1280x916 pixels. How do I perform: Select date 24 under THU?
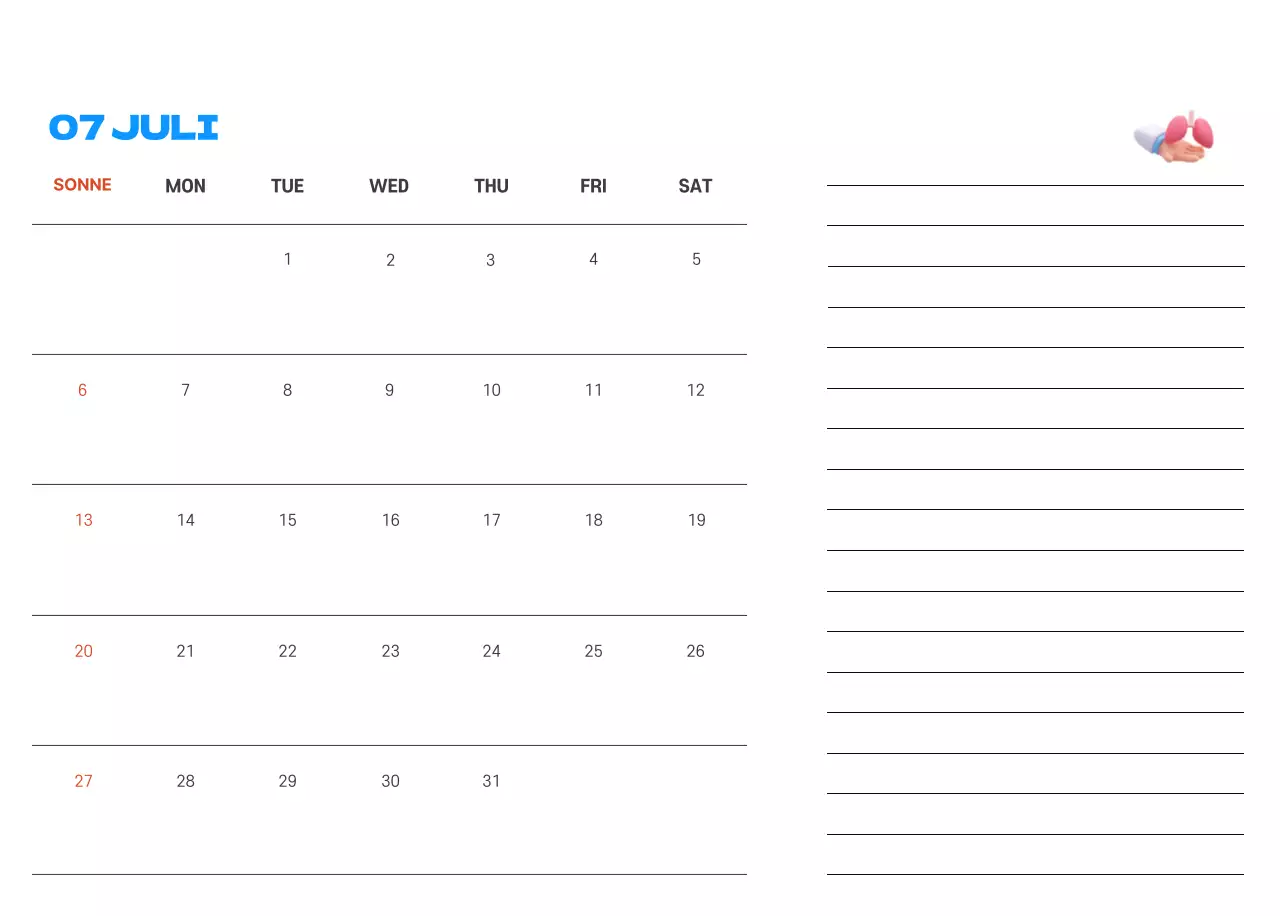click(491, 651)
